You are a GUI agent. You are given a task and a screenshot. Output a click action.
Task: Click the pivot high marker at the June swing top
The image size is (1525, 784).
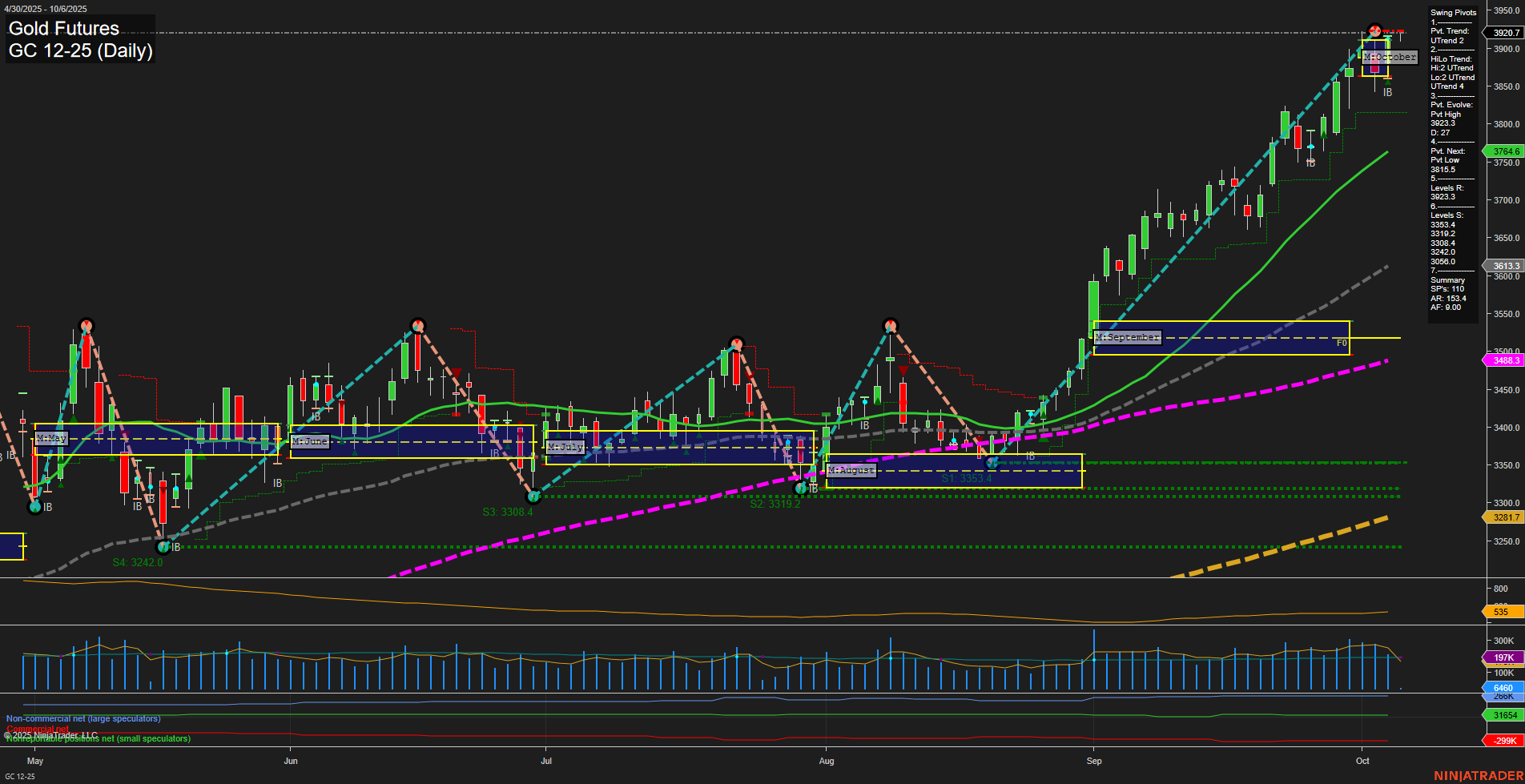[419, 324]
